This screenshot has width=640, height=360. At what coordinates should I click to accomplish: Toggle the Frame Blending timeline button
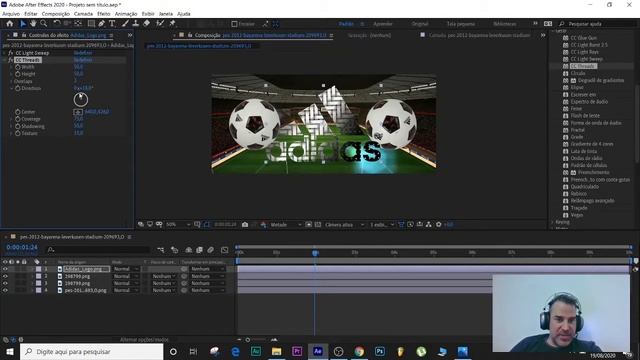tap(200, 250)
